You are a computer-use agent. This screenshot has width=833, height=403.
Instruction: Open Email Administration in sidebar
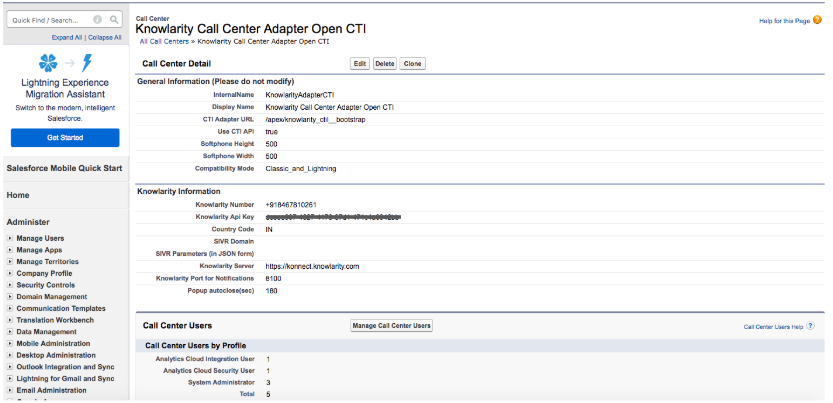pyautogui.click(x=52, y=390)
